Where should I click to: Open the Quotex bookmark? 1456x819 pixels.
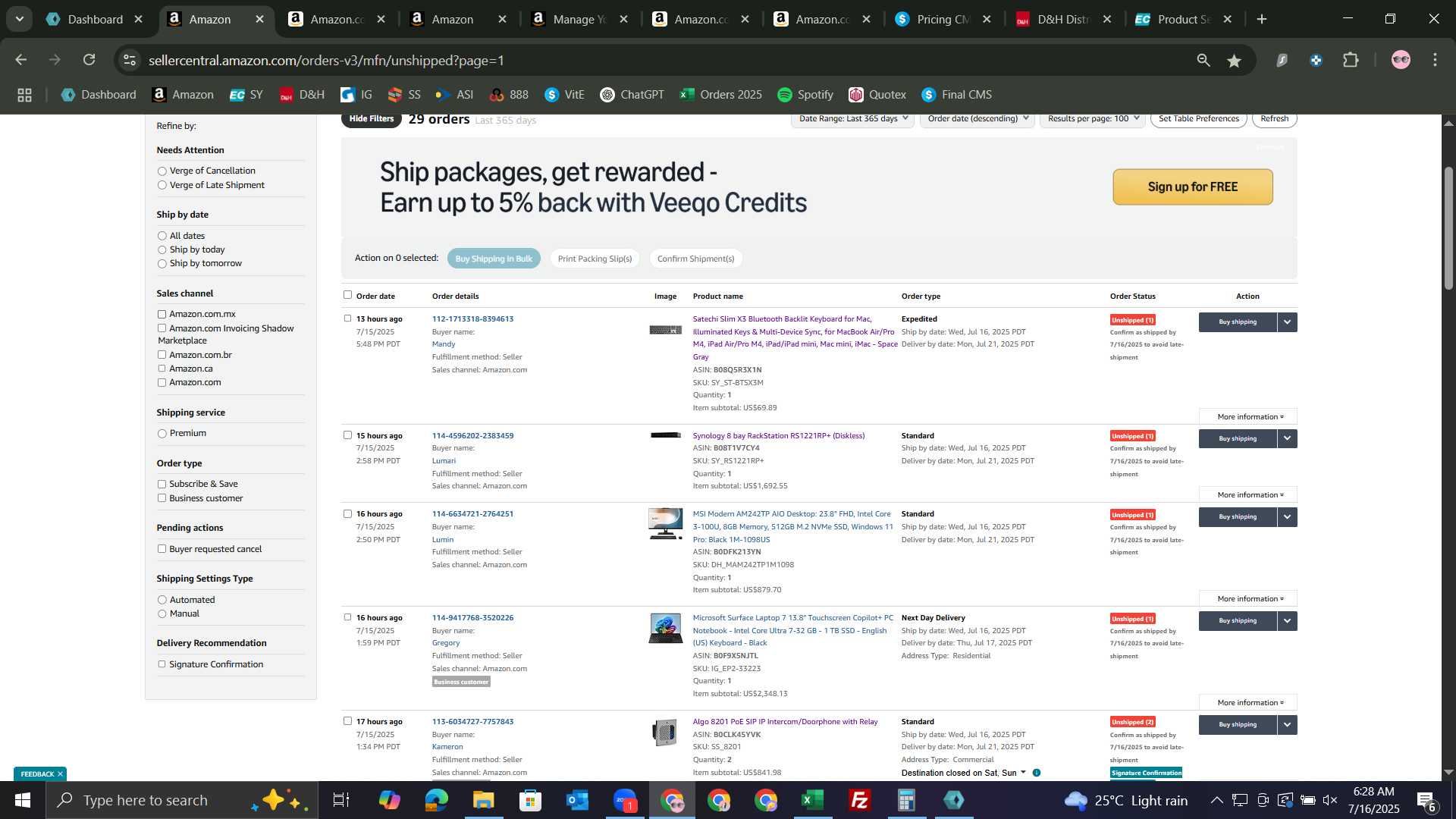877,95
